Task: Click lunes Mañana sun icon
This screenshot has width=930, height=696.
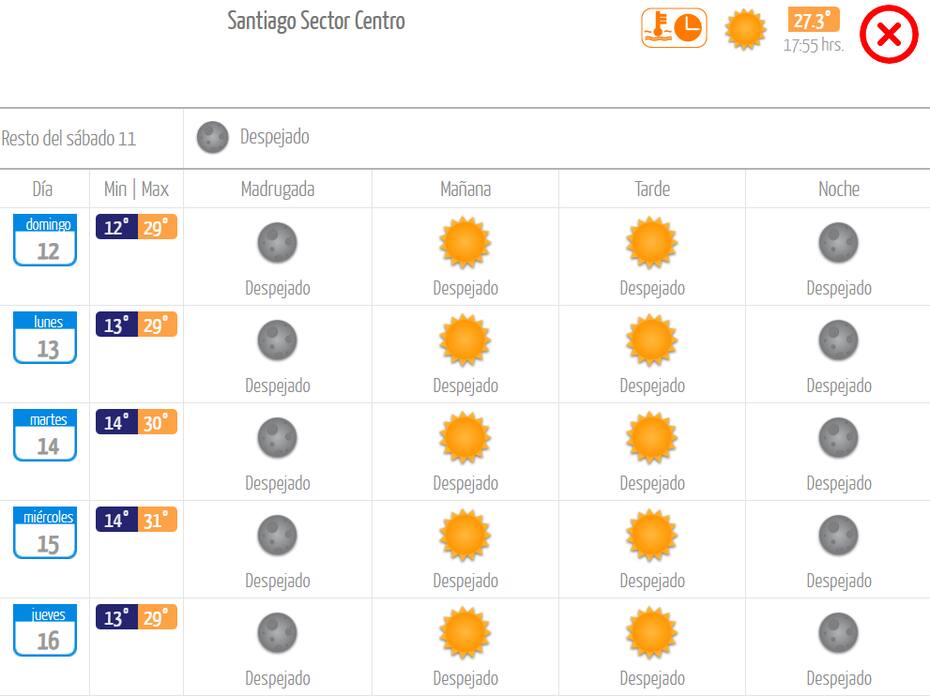Action: [465, 339]
